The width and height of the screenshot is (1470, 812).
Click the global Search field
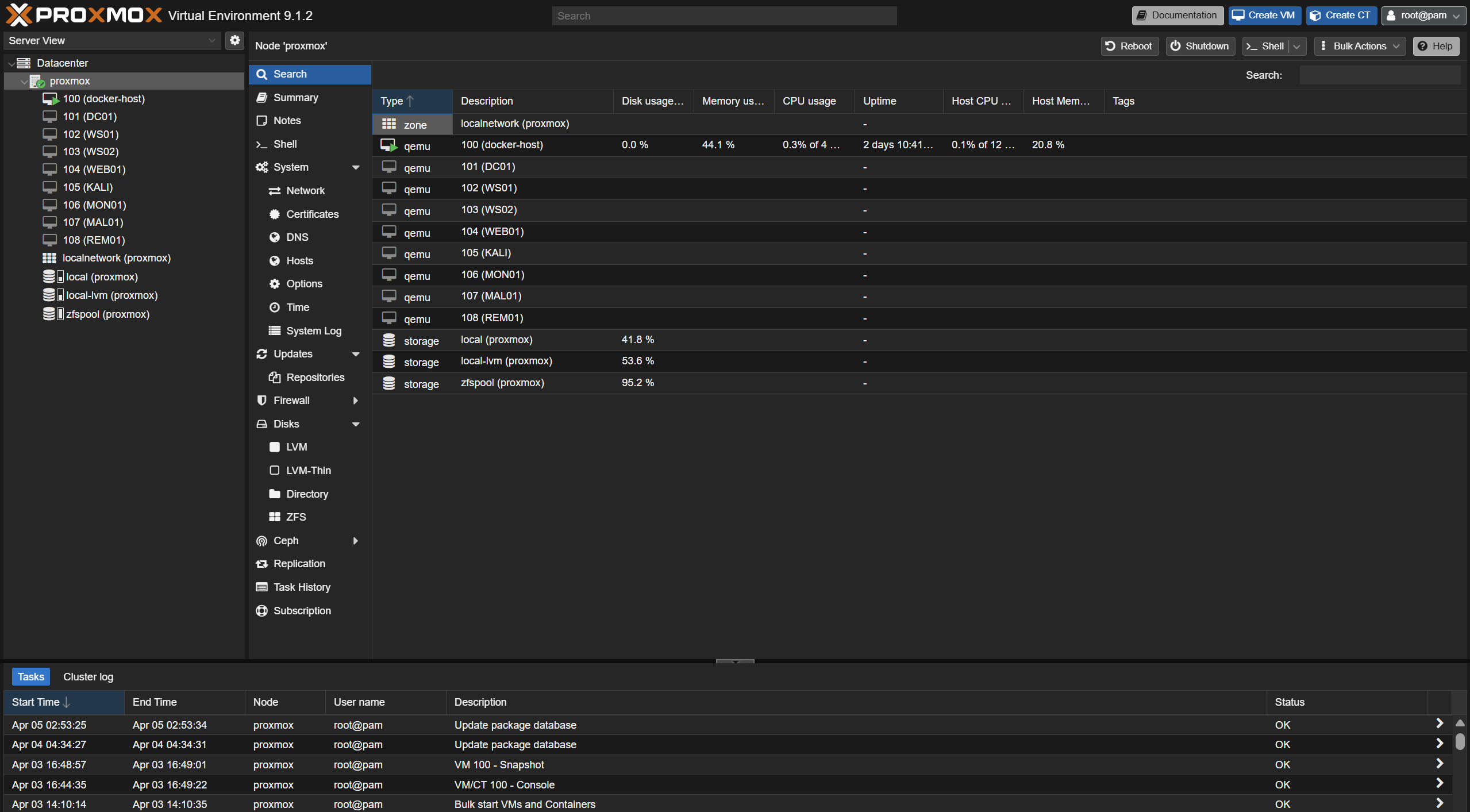pyautogui.click(x=724, y=16)
